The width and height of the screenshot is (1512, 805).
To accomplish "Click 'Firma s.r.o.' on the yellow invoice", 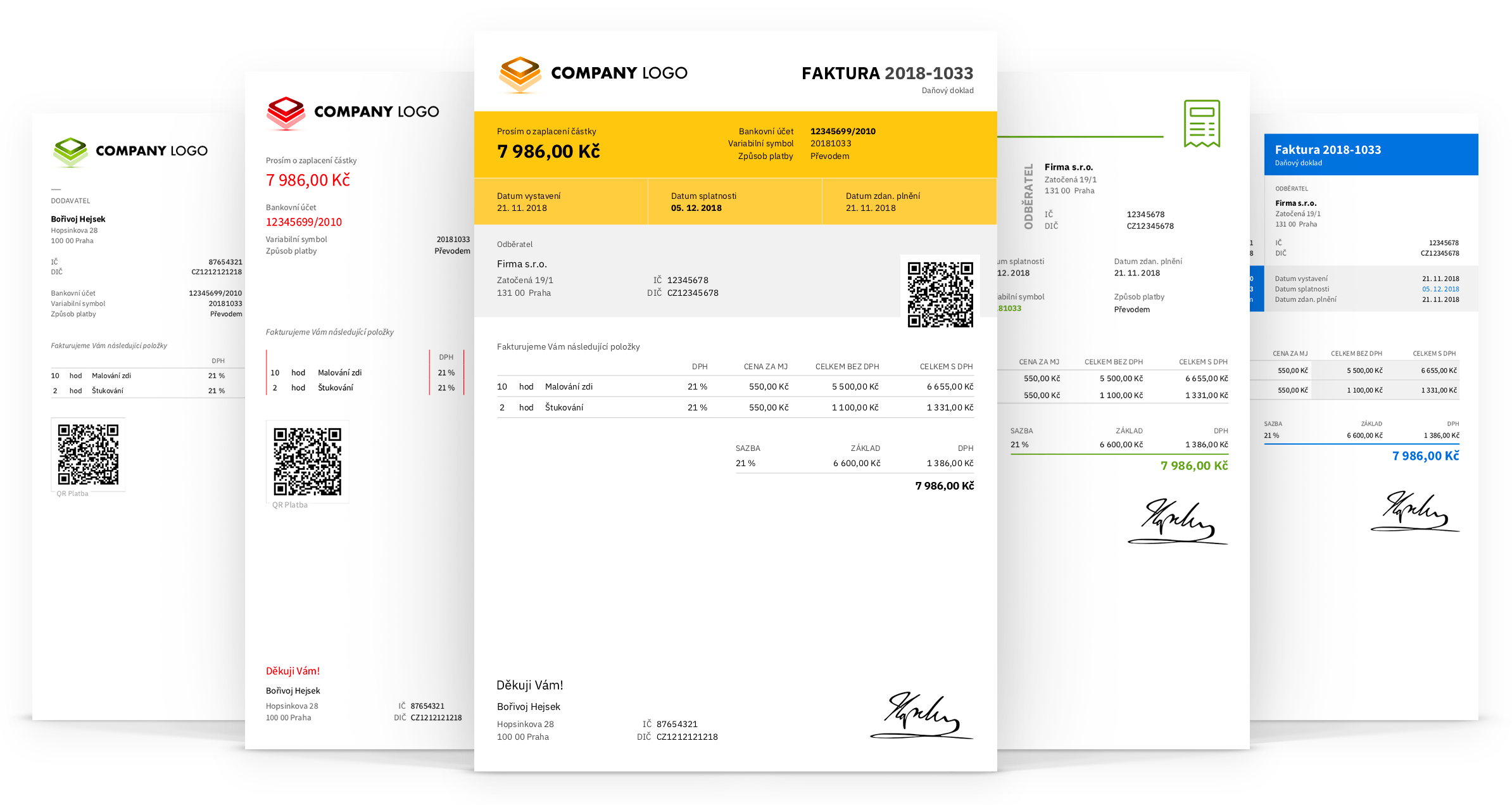I will [x=522, y=264].
